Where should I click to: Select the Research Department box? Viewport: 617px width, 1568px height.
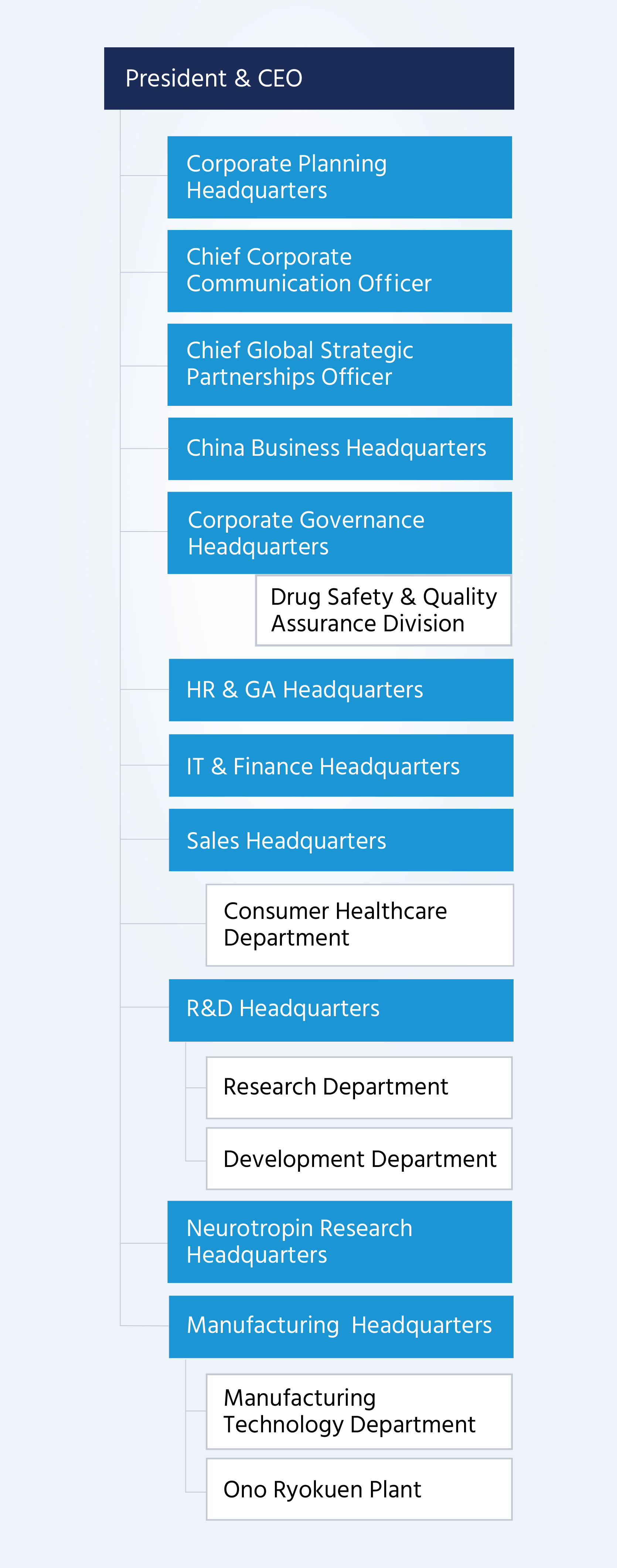(x=359, y=1088)
